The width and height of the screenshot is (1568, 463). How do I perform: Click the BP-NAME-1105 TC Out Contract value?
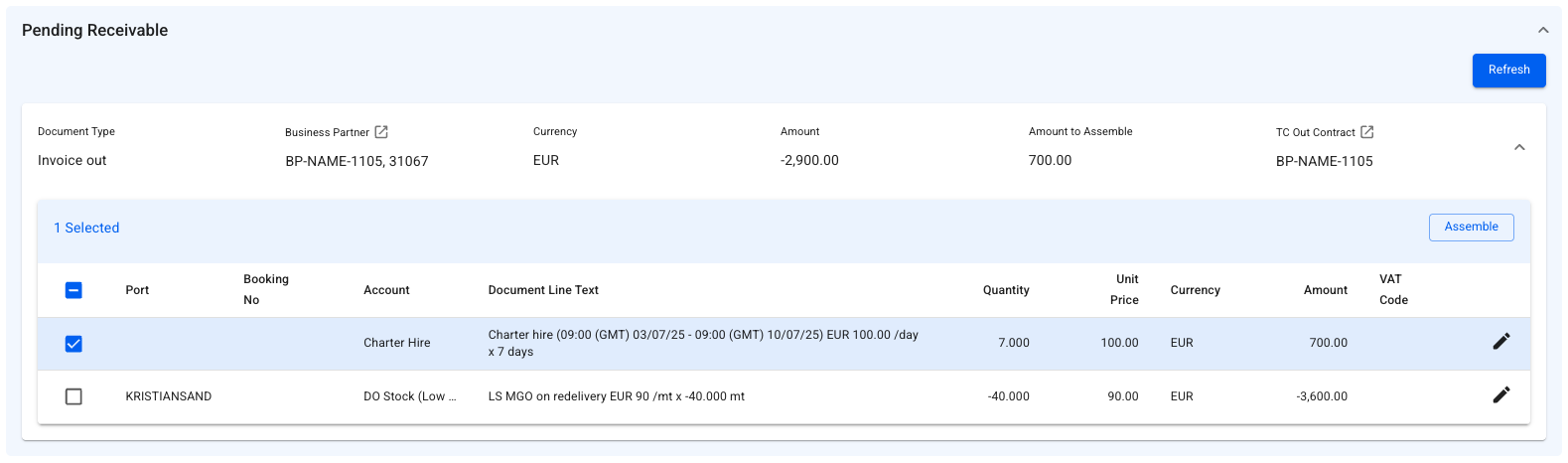(1324, 161)
